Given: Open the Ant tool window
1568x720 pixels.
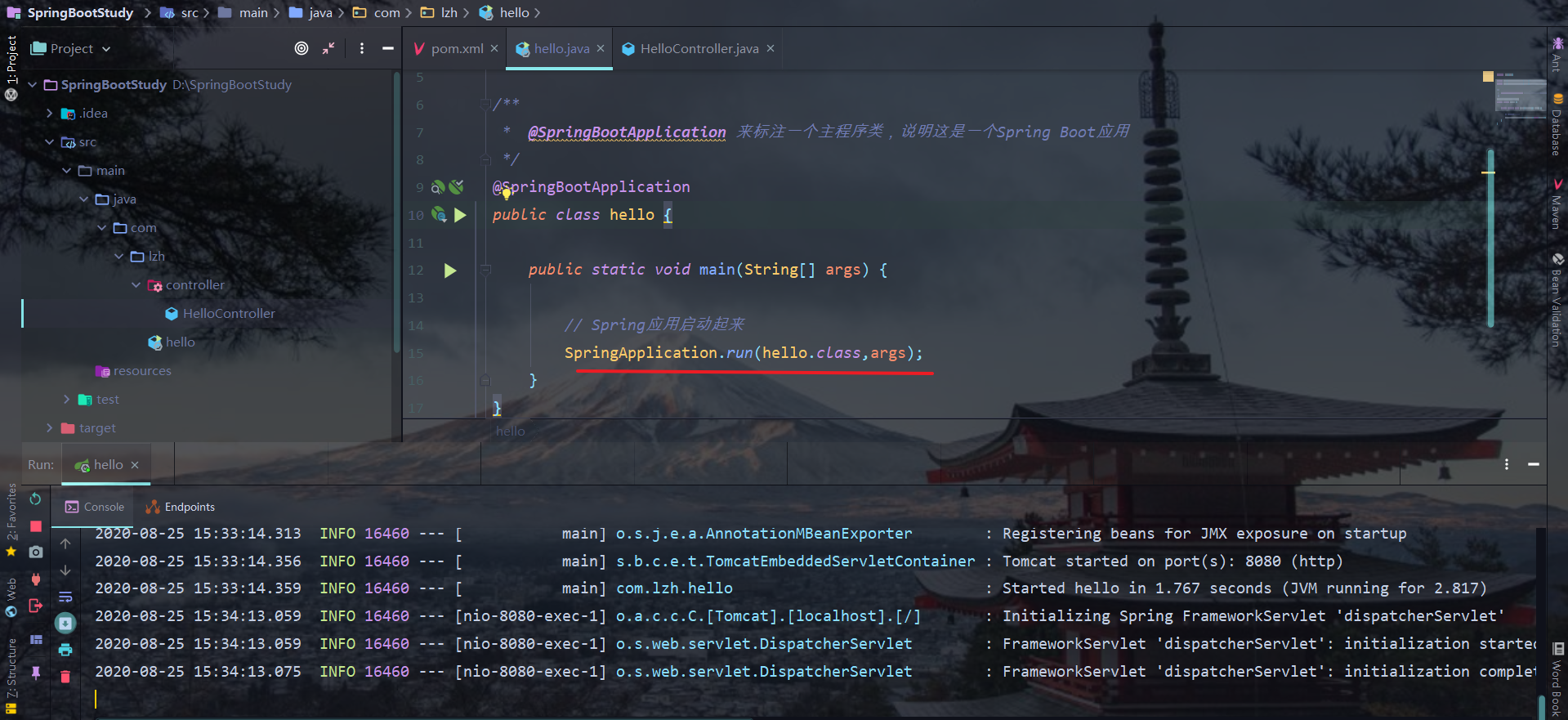Looking at the screenshot, I should [x=1557, y=54].
